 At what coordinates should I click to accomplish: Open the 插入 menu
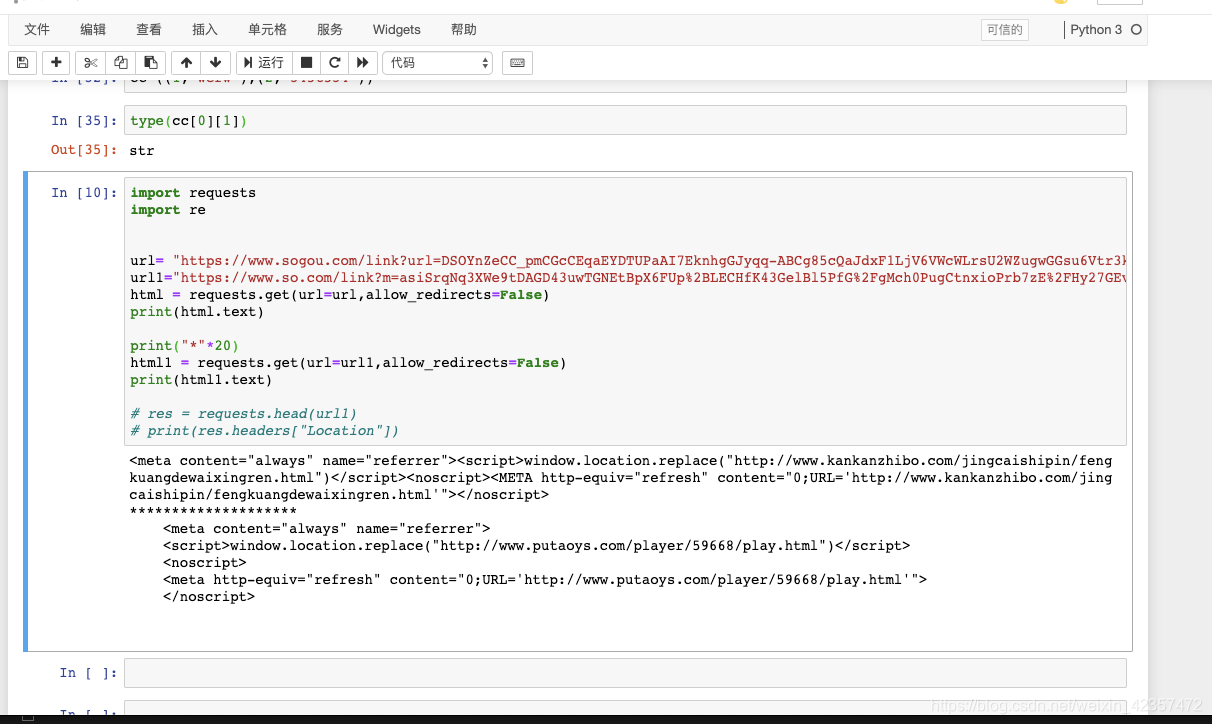(205, 30)
